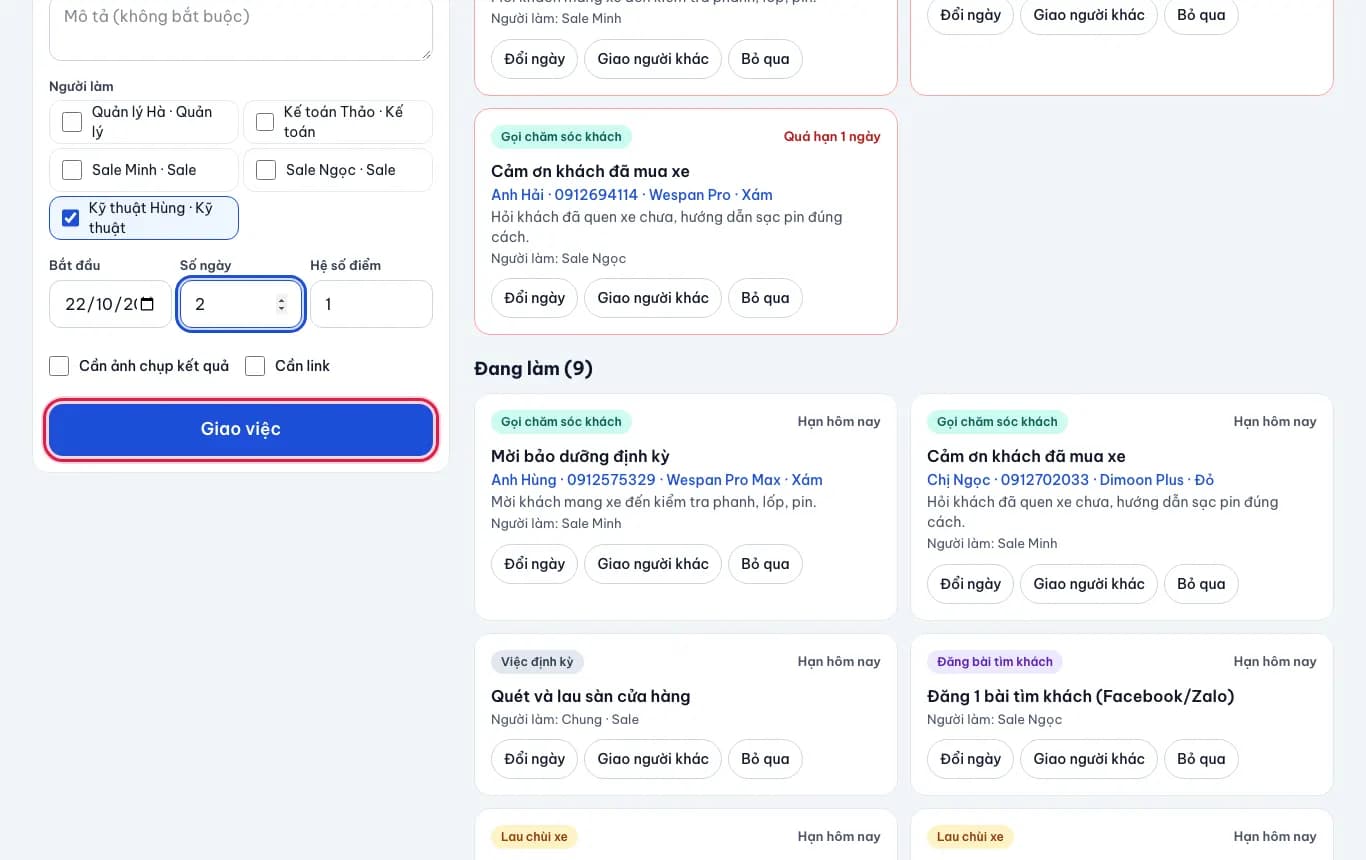This screenshot has height=860, width=1366.
Task: Click Giao người khác on Chị Ngọc's card
Action: 1089,584
